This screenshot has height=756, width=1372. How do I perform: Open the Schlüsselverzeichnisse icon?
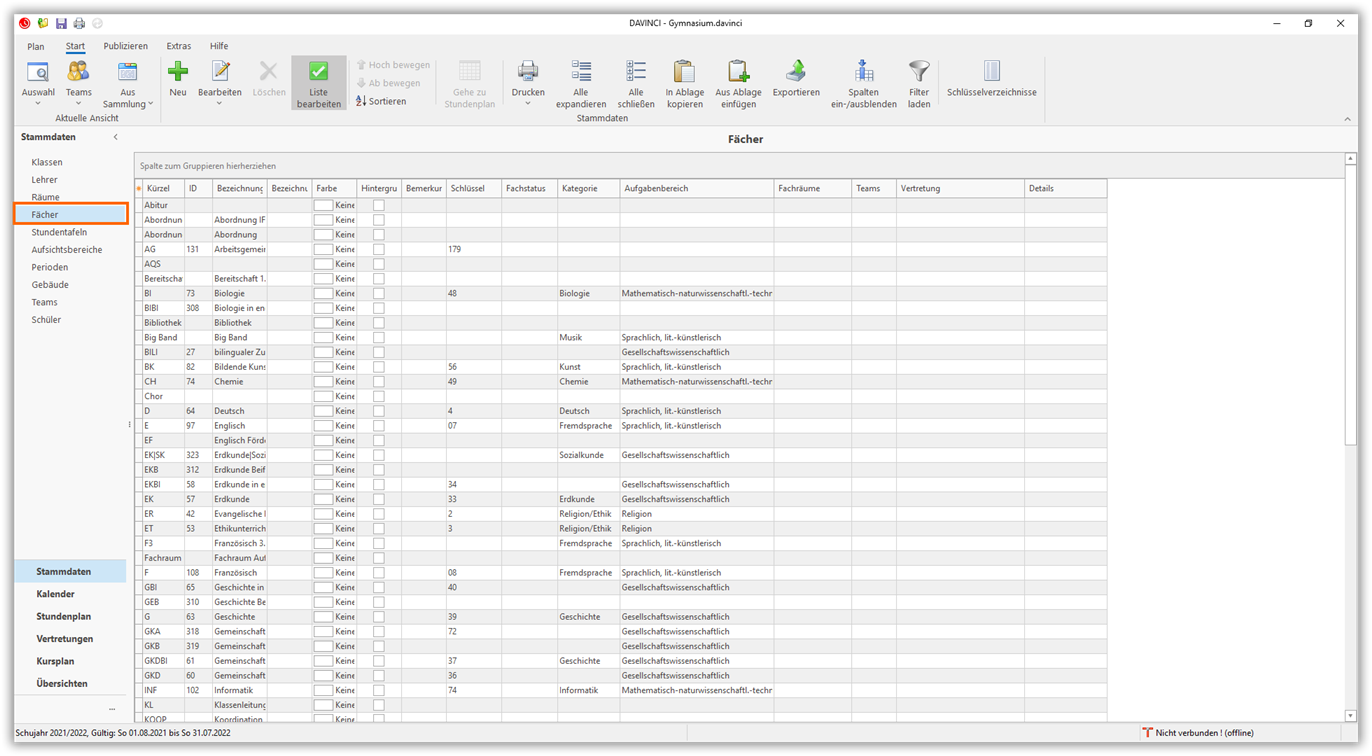(x=991, y=72)
